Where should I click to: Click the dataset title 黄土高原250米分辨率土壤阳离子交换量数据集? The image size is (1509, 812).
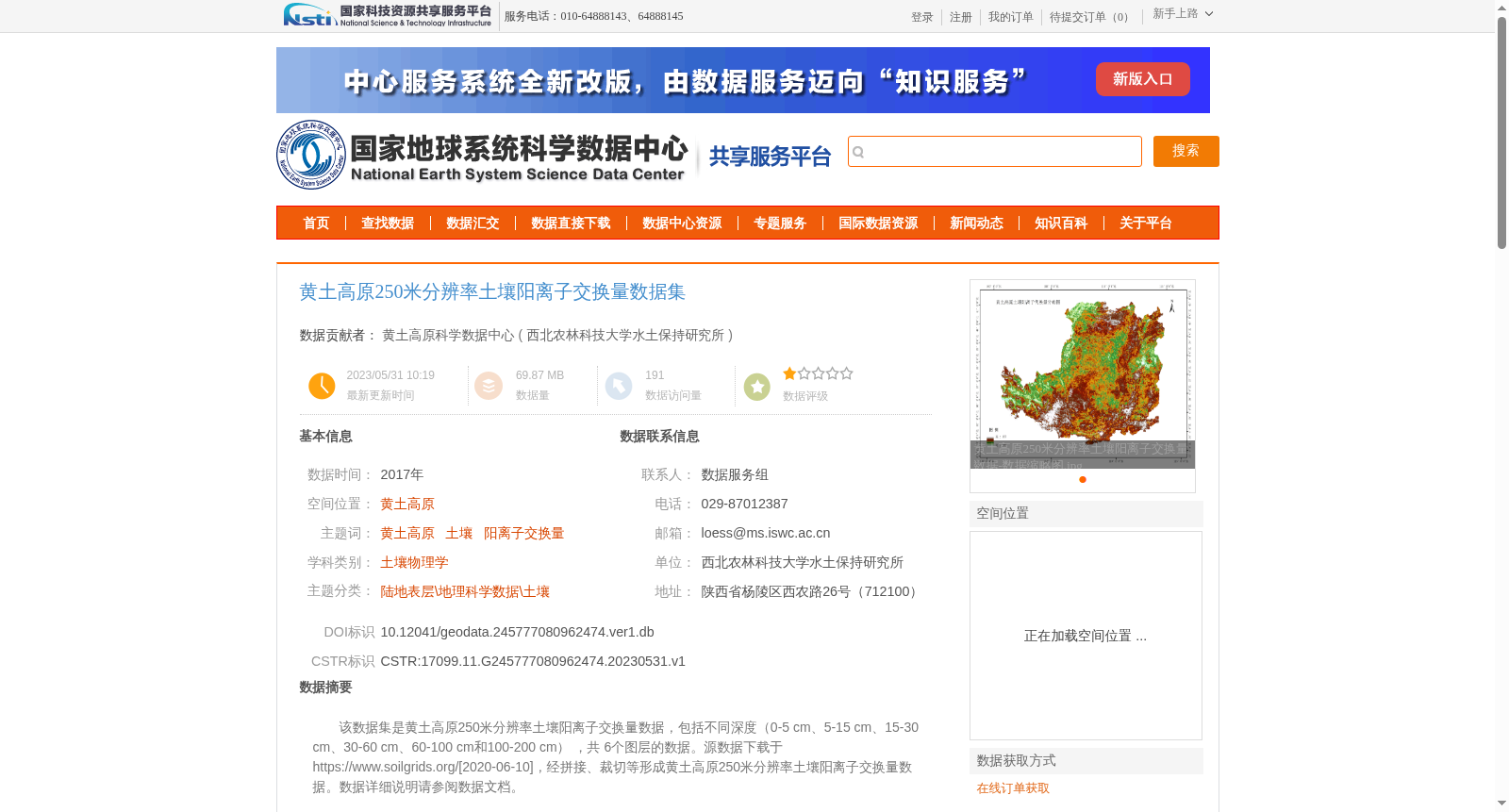click(x=492, y=292)
